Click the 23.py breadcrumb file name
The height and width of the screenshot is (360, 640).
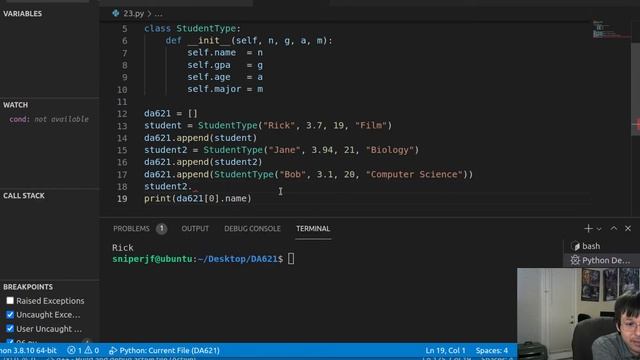point(133,13)
